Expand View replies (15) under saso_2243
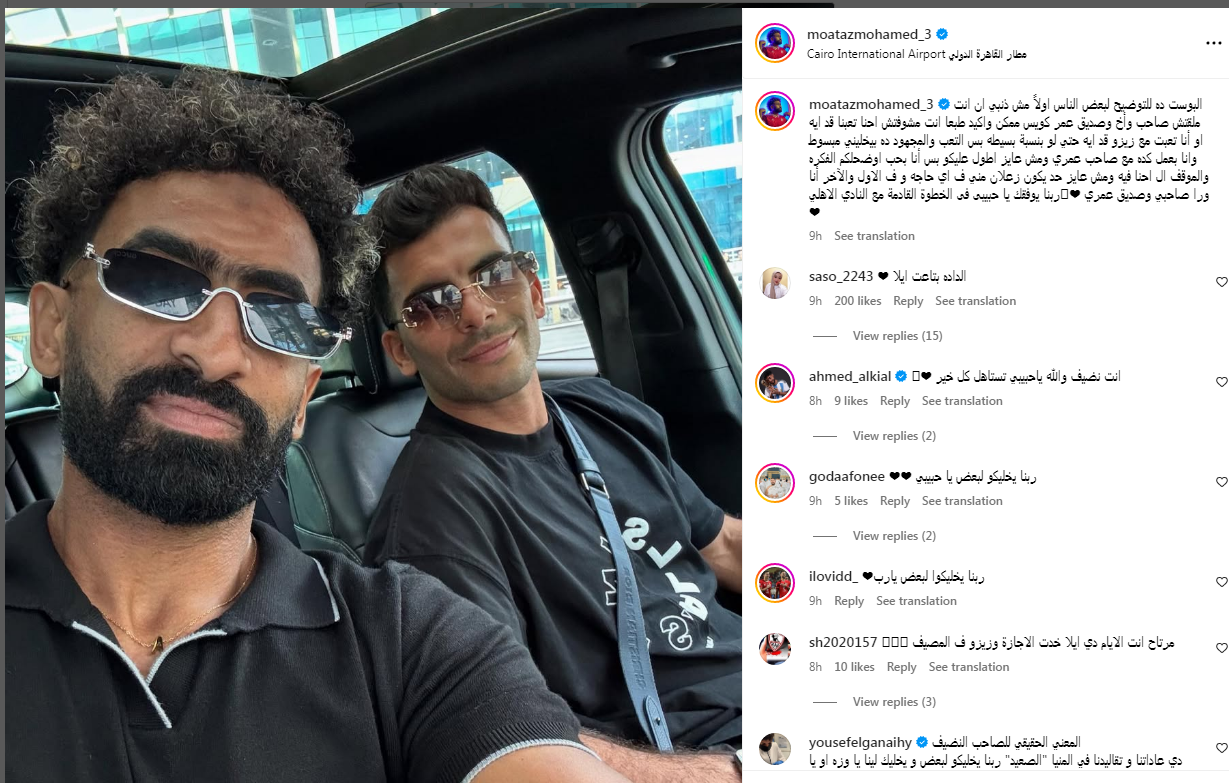 pos(897,336)
